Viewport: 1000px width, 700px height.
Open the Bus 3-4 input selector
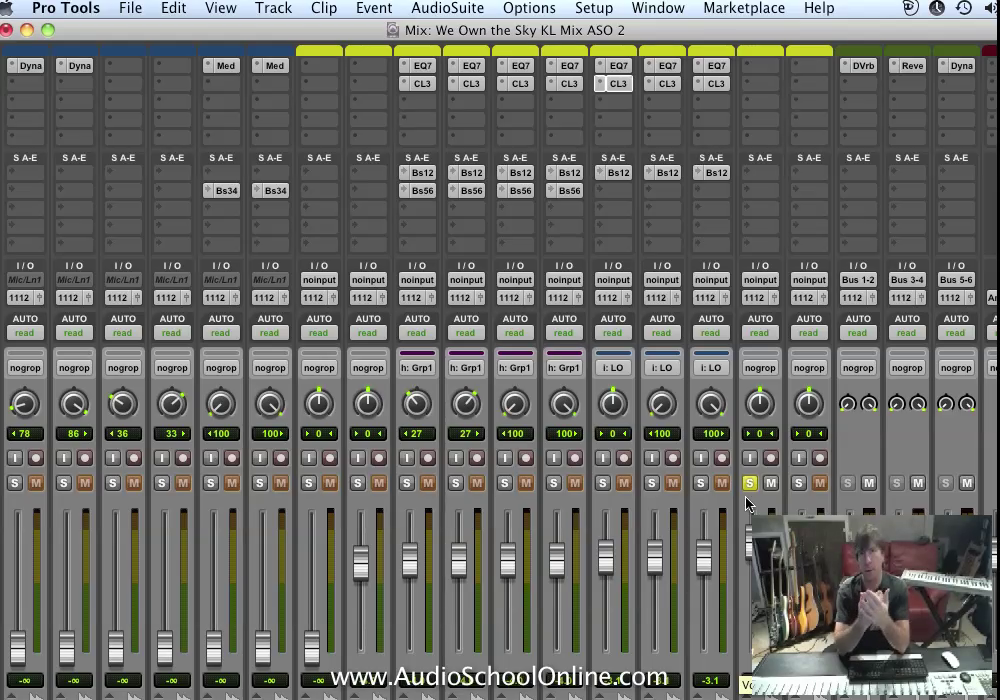907,280
